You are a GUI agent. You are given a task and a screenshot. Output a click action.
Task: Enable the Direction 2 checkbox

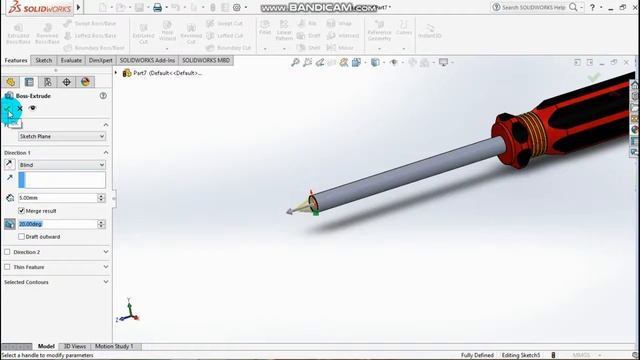pyautogui.click(x=7, y=252)
